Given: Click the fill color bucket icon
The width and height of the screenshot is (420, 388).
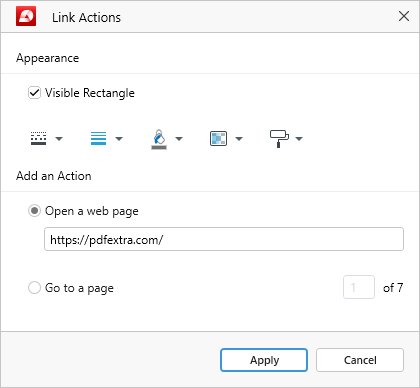Looking at the screenshot, I should (x=159, y=139).
